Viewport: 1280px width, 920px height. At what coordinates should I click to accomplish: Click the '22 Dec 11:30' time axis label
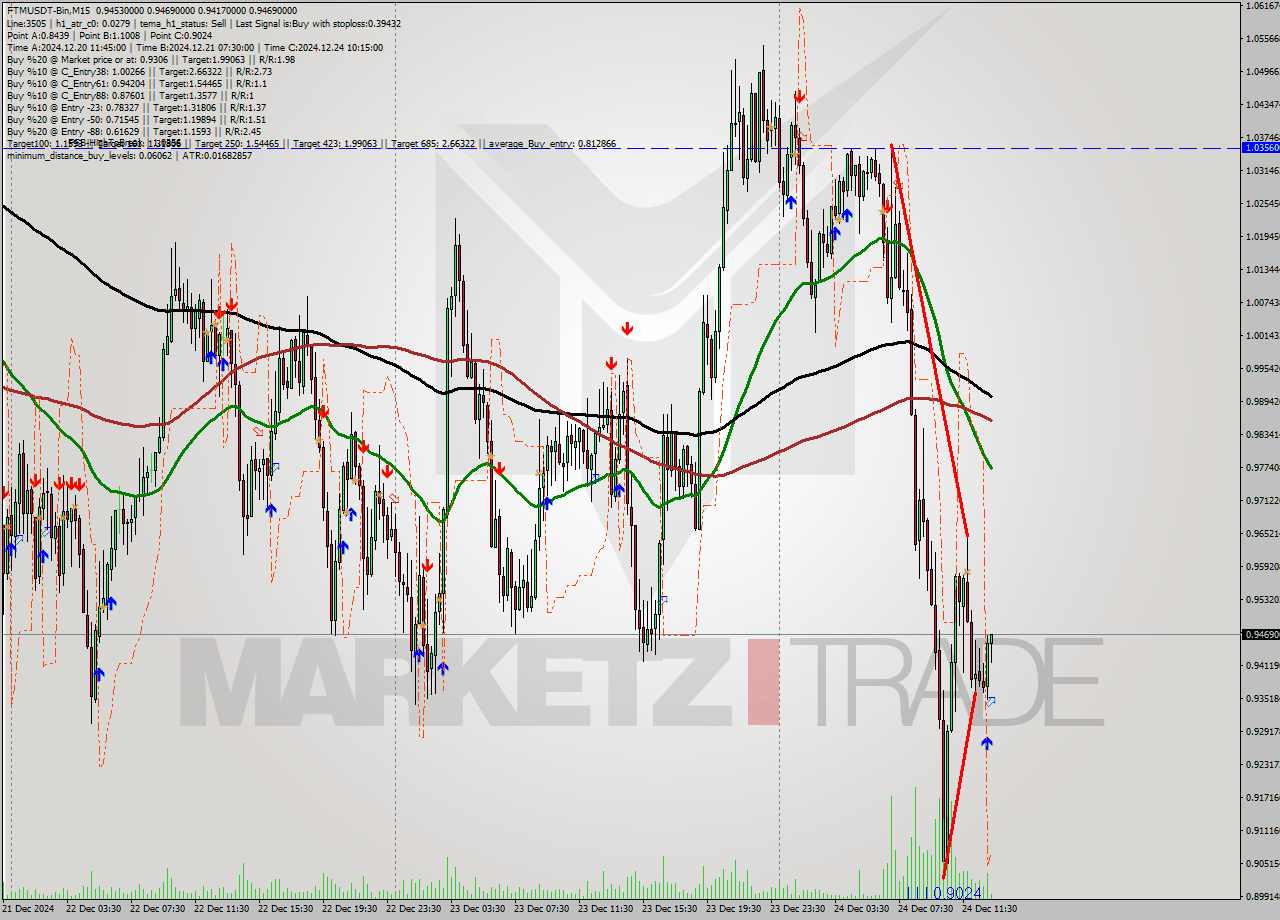coord(222,908)
